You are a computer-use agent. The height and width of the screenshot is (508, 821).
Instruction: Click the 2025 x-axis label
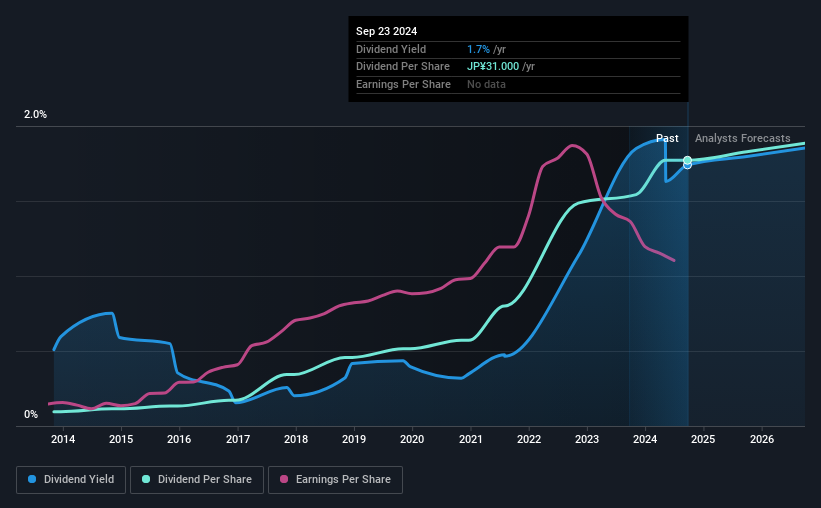click(x=703, y=439)
